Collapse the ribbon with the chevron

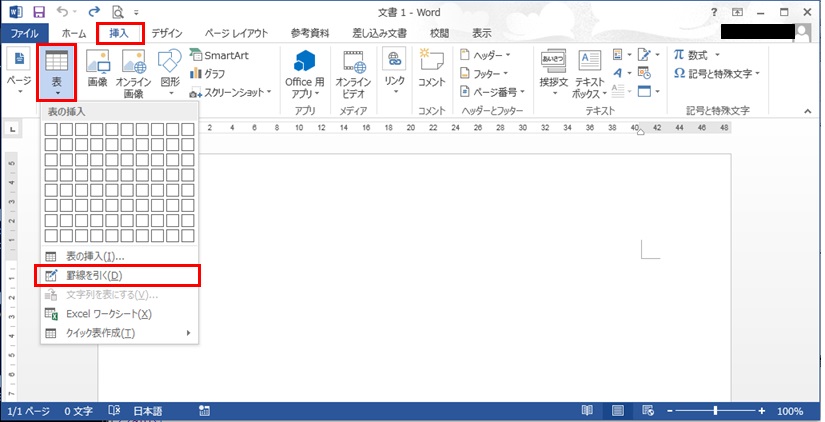(808, 111)
